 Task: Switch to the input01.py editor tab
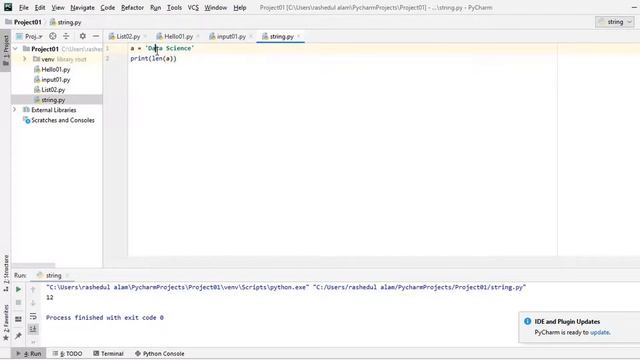click(x=231, y=36)
